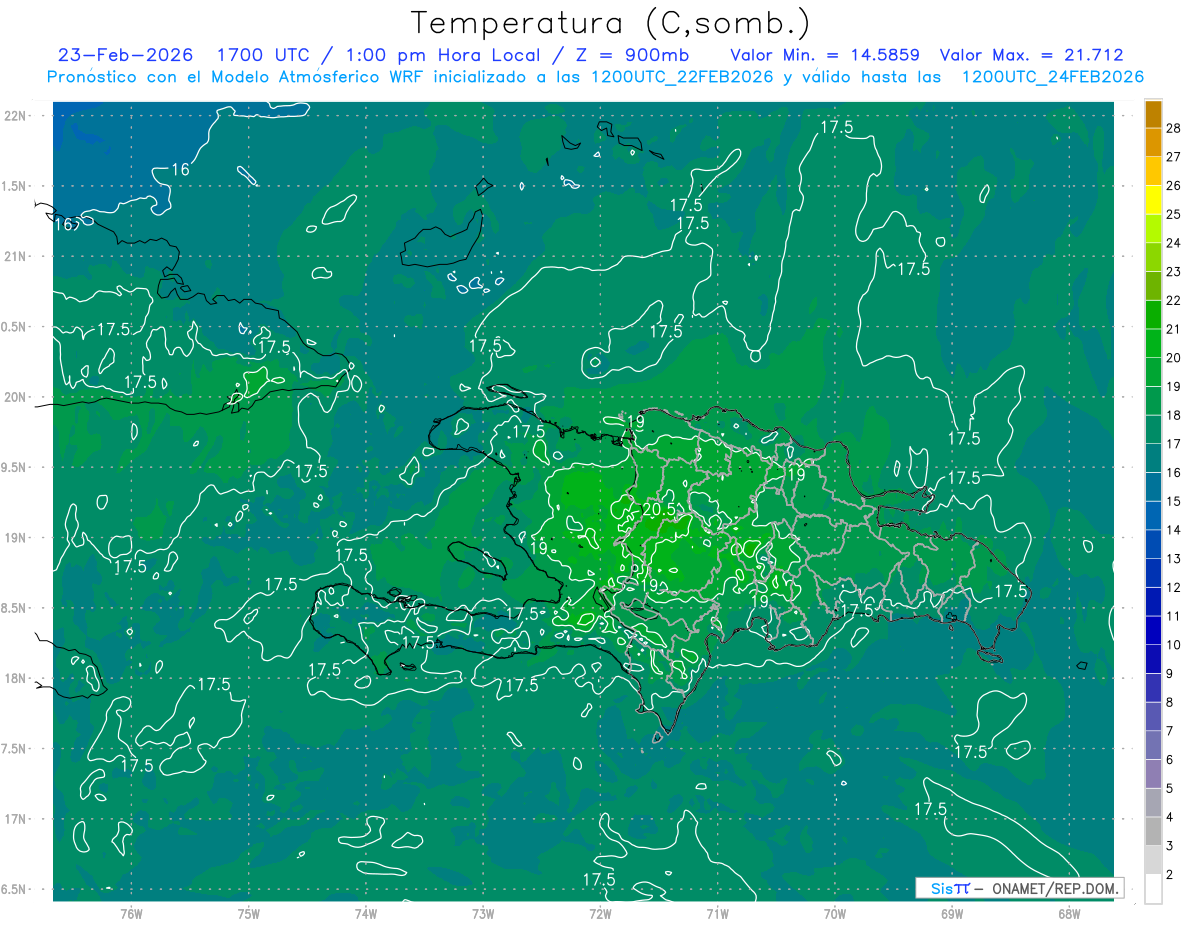Click the "12" value on the color scale

[1174, 588]
